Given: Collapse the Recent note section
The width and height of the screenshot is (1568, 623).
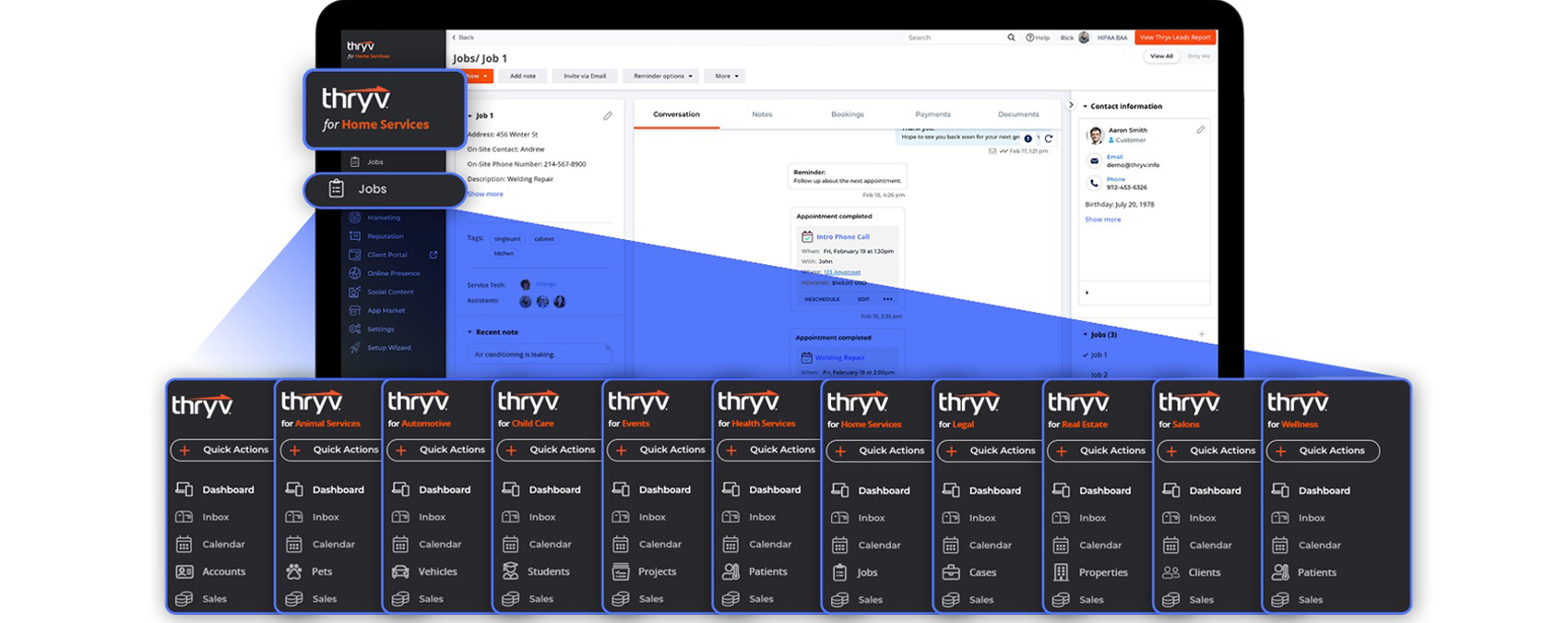Looking at the screenshot, I should 469,332.
